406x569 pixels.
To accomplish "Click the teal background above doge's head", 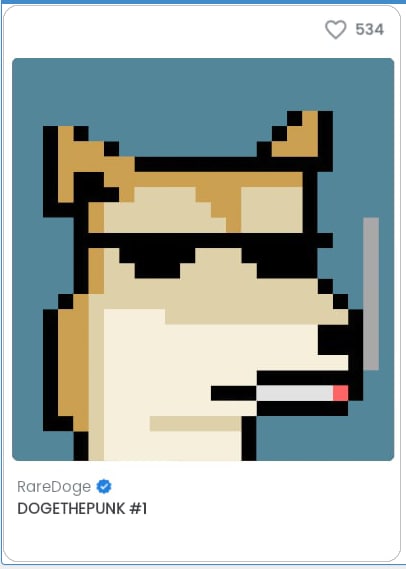I will [x=203, y=105].
